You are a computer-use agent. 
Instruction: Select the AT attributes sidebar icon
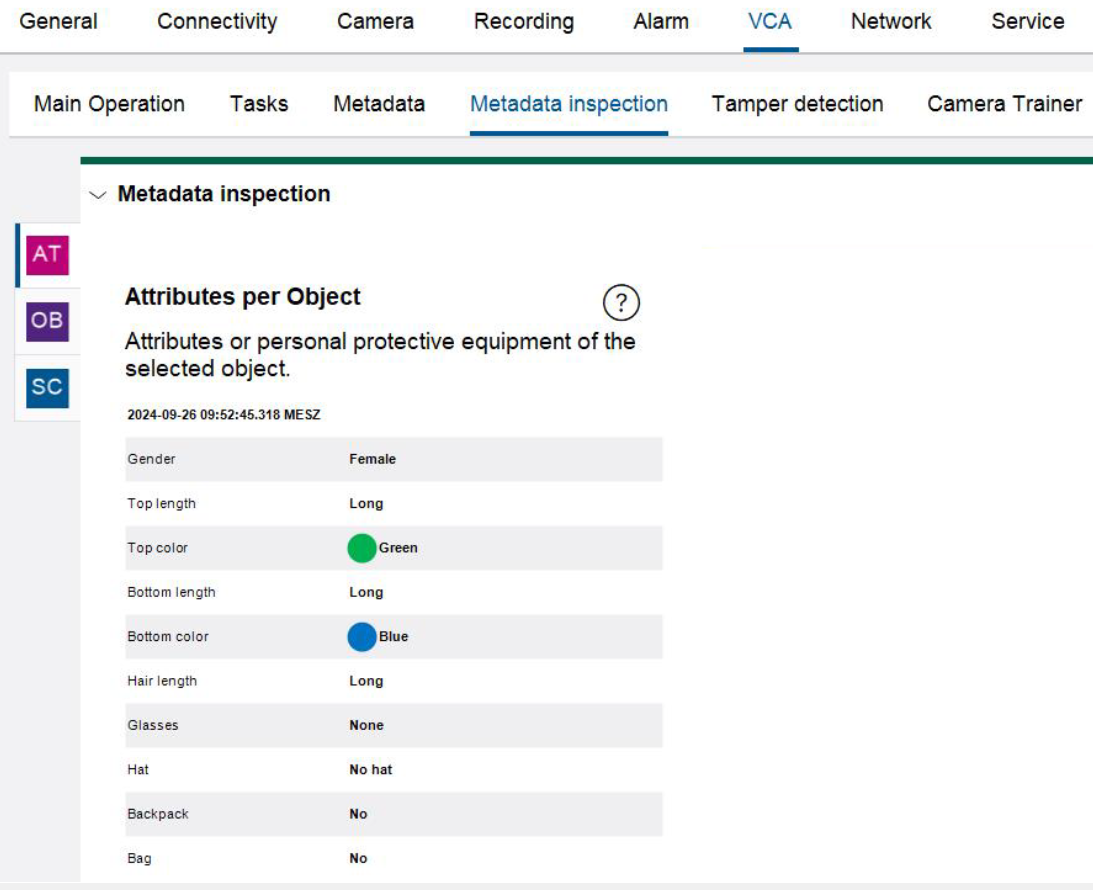click(47, 255)
